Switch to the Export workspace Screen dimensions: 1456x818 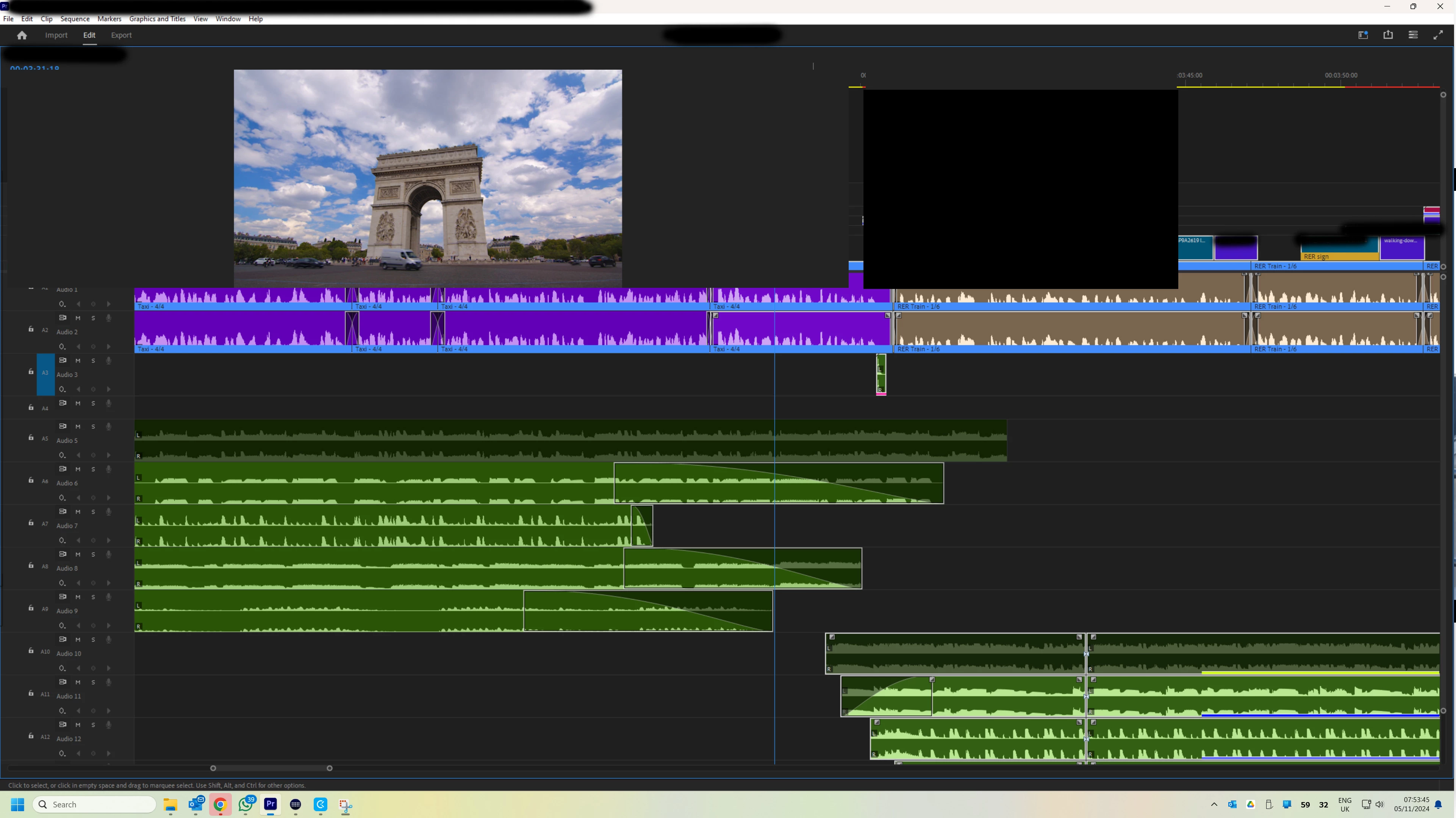point(121,35)
